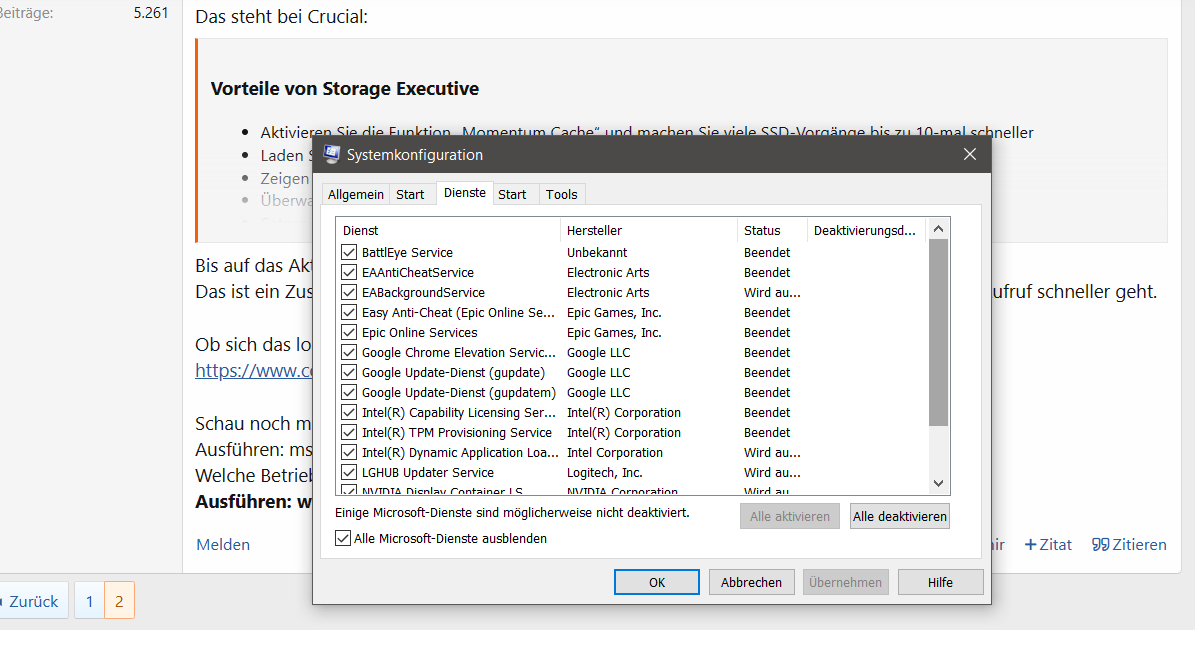Click Google LLC beside Google Chrome Elevation Service

(598, 352)
